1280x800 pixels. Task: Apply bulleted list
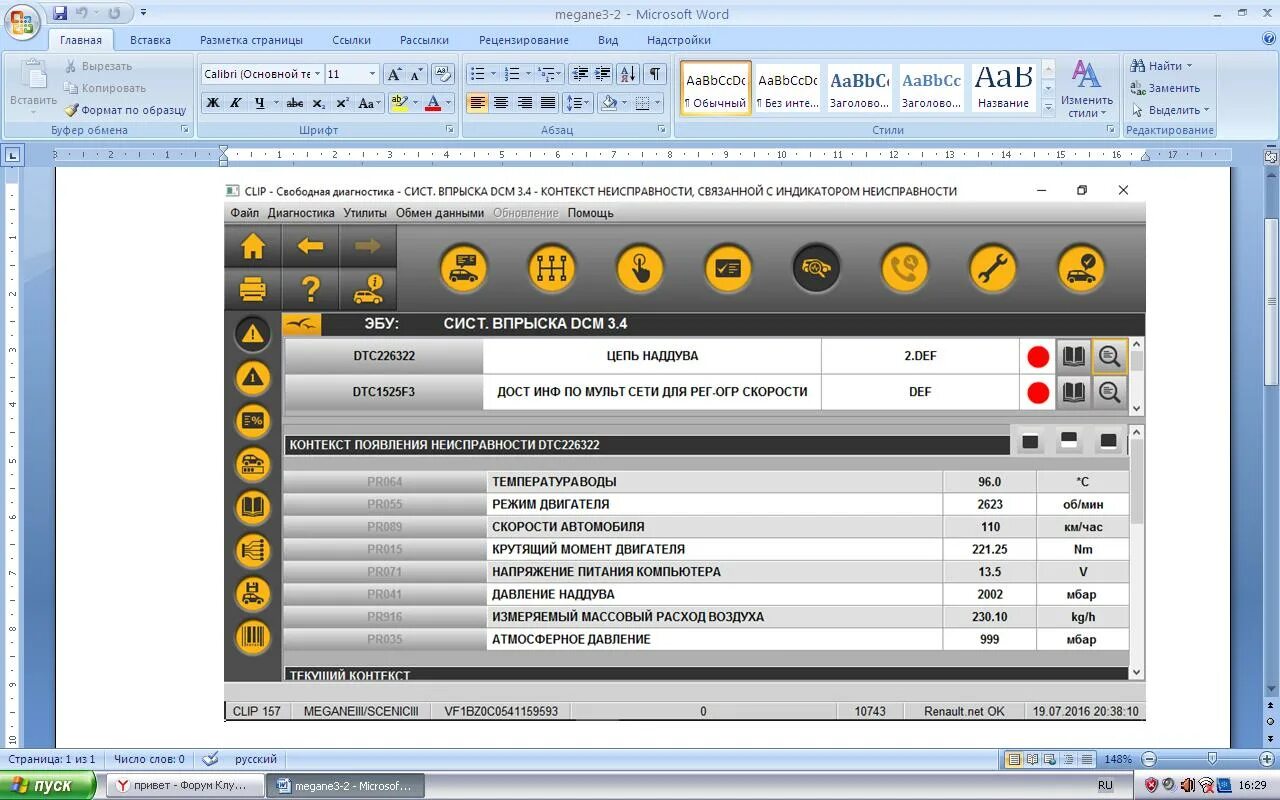click(477, 74)
